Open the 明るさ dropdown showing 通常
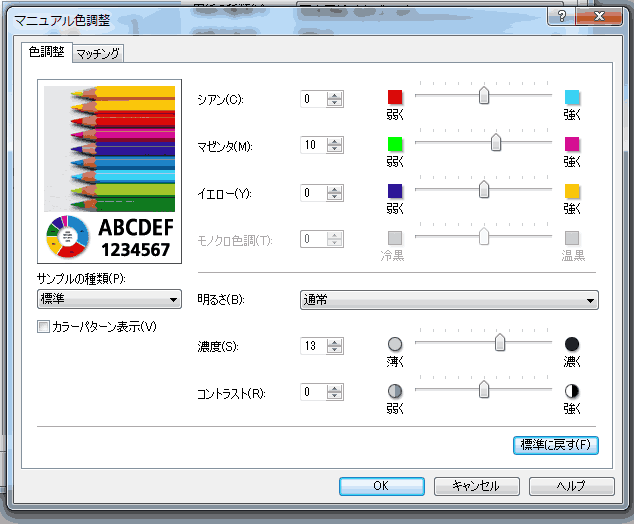 [449, 300]
